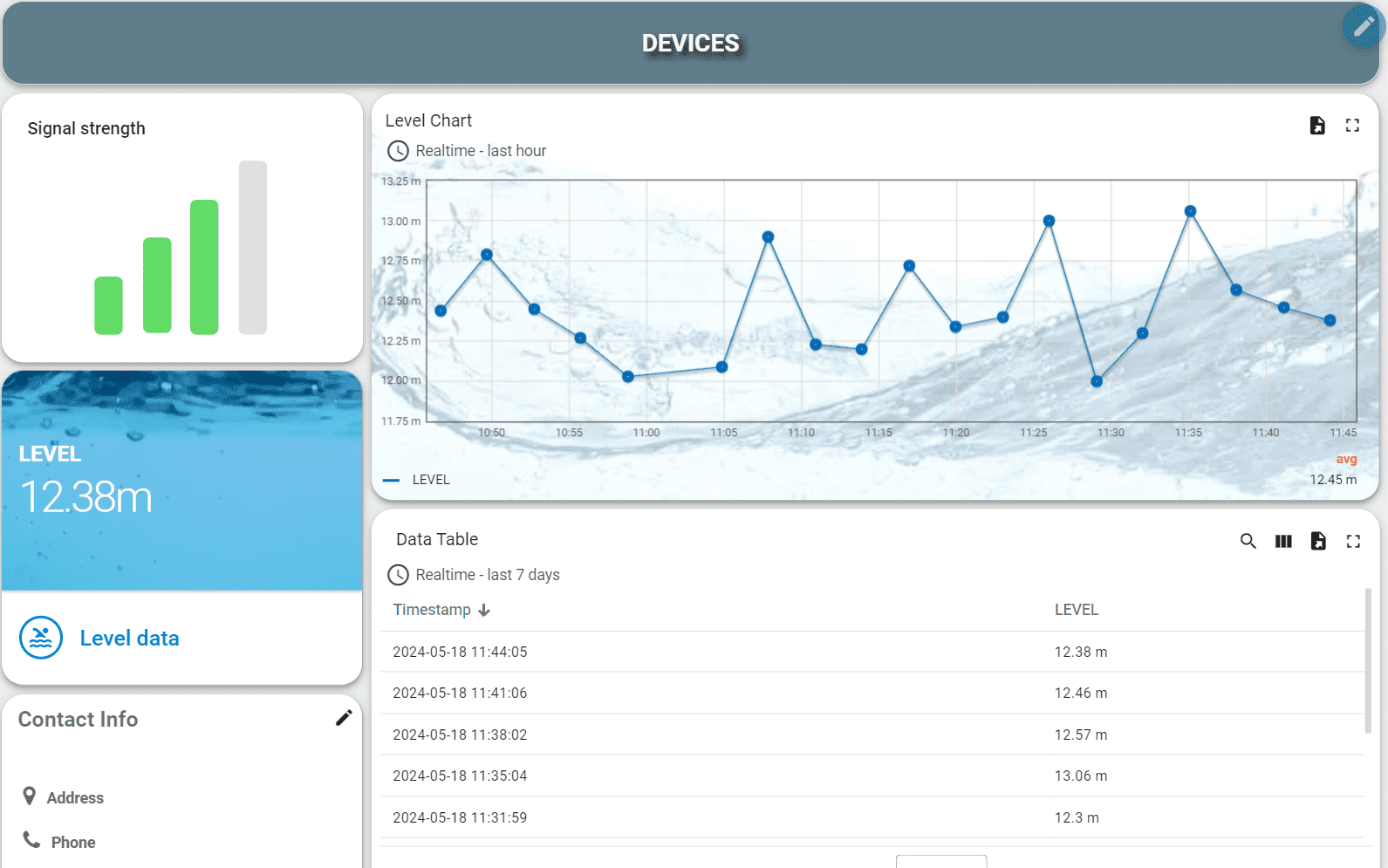Screen dimensions: 1388x868
Task: Select row with timestamp 11:44:05
Action: (460, 652)
